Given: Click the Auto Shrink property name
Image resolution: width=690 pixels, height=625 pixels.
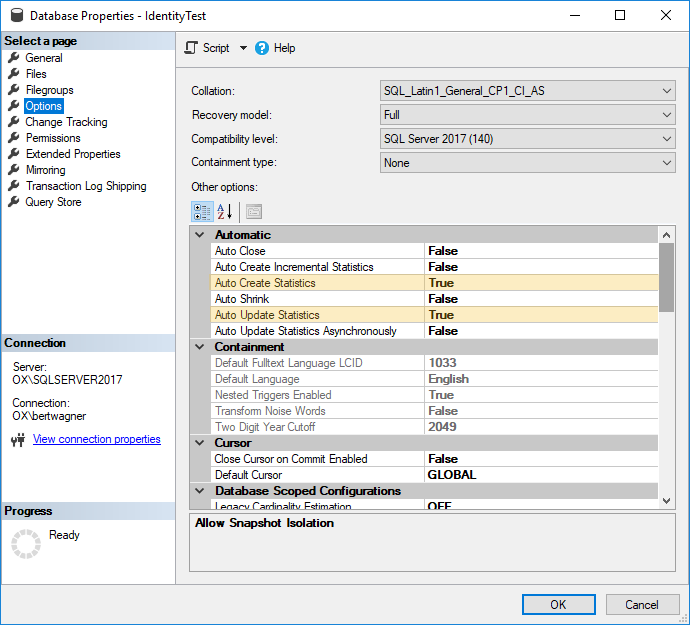Looking at the screenshot, I should [x=242, y=299].
